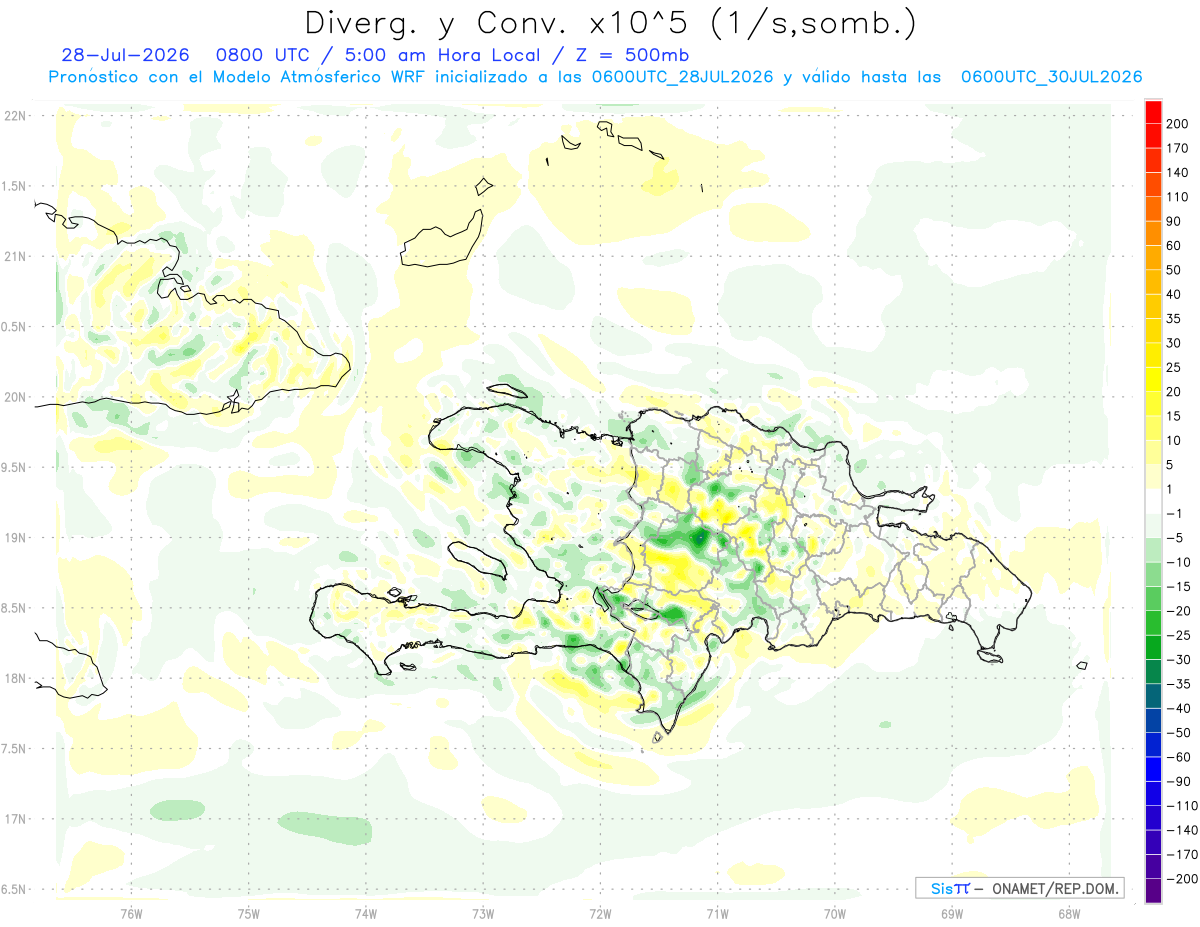This screenshot has height=927, width=1200.
Task: Click the latitude label '18N'
Action: click(15, 678)
